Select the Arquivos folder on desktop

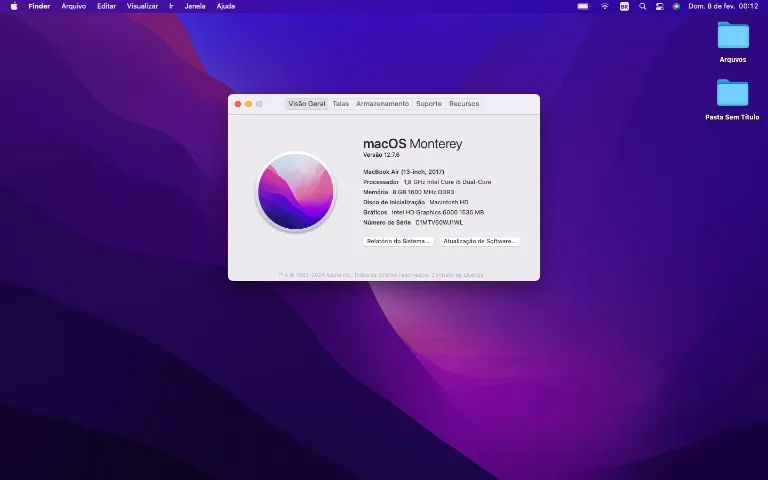point(732,36)
